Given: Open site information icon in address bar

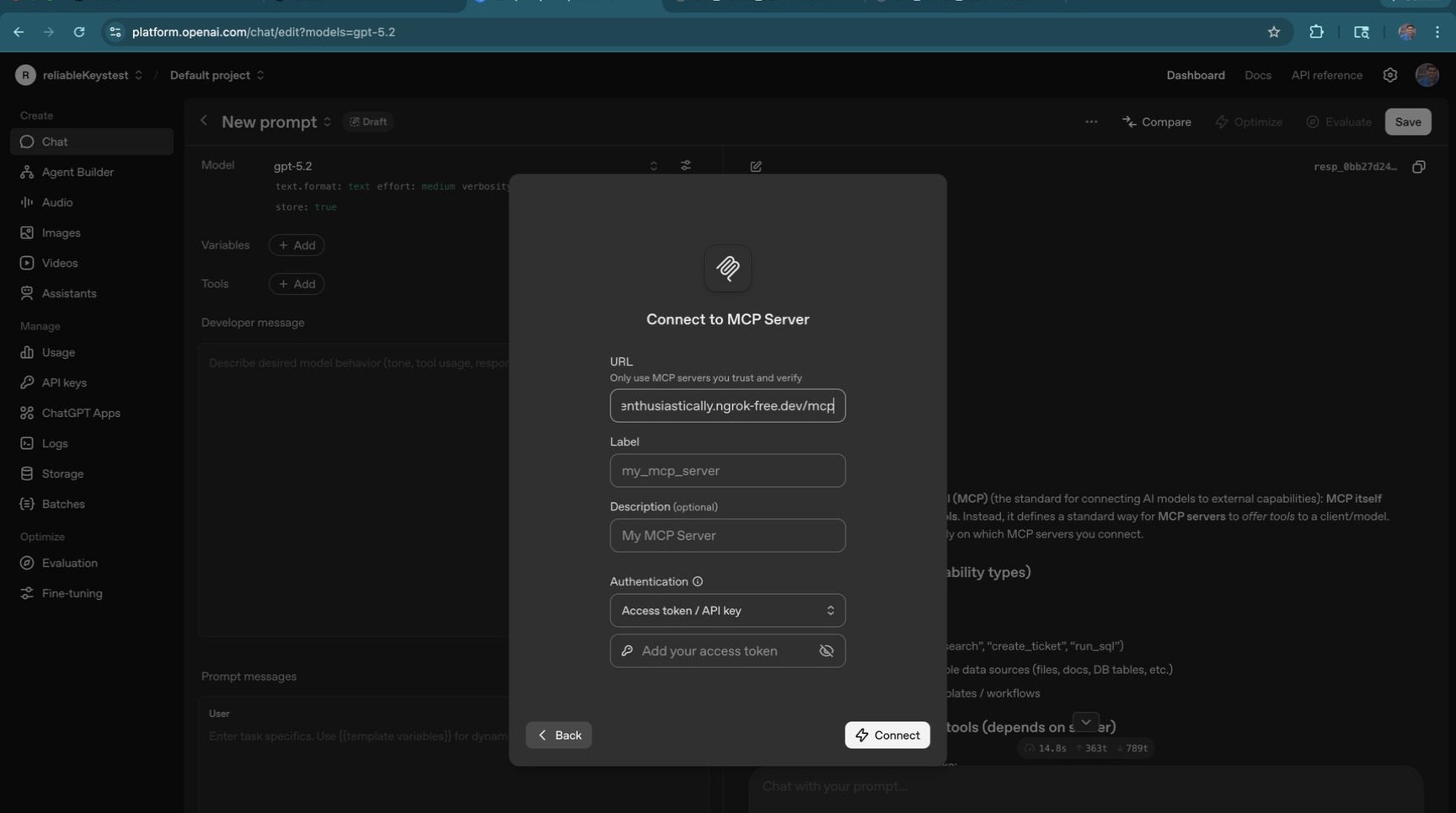Looking at the screenshot, I should coord(115,32).
